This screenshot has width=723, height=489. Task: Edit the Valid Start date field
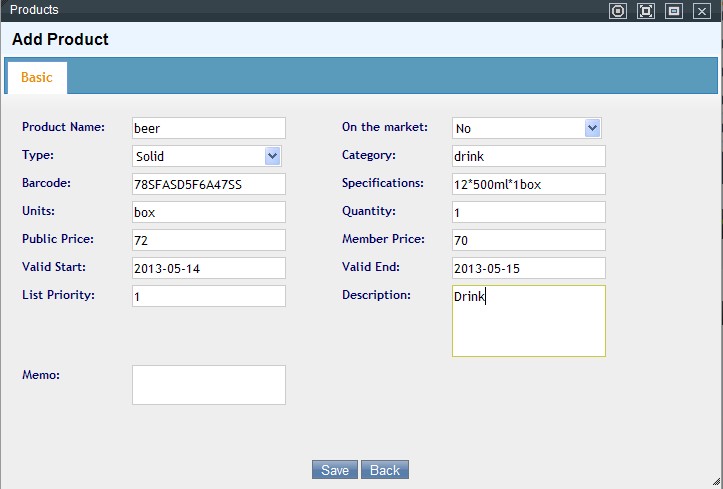tap(208, 268)
